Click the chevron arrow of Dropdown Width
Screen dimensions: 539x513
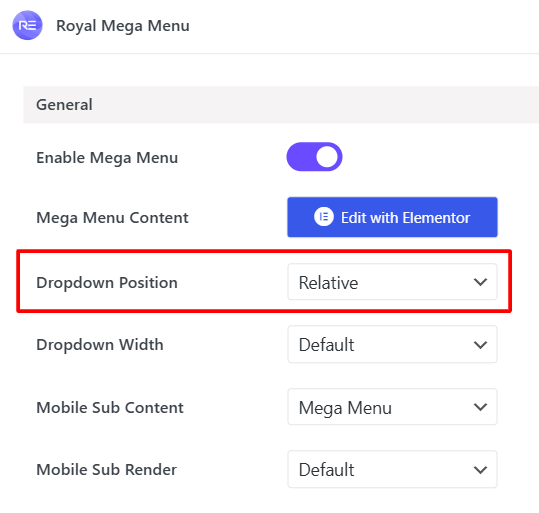coord(480,345)
